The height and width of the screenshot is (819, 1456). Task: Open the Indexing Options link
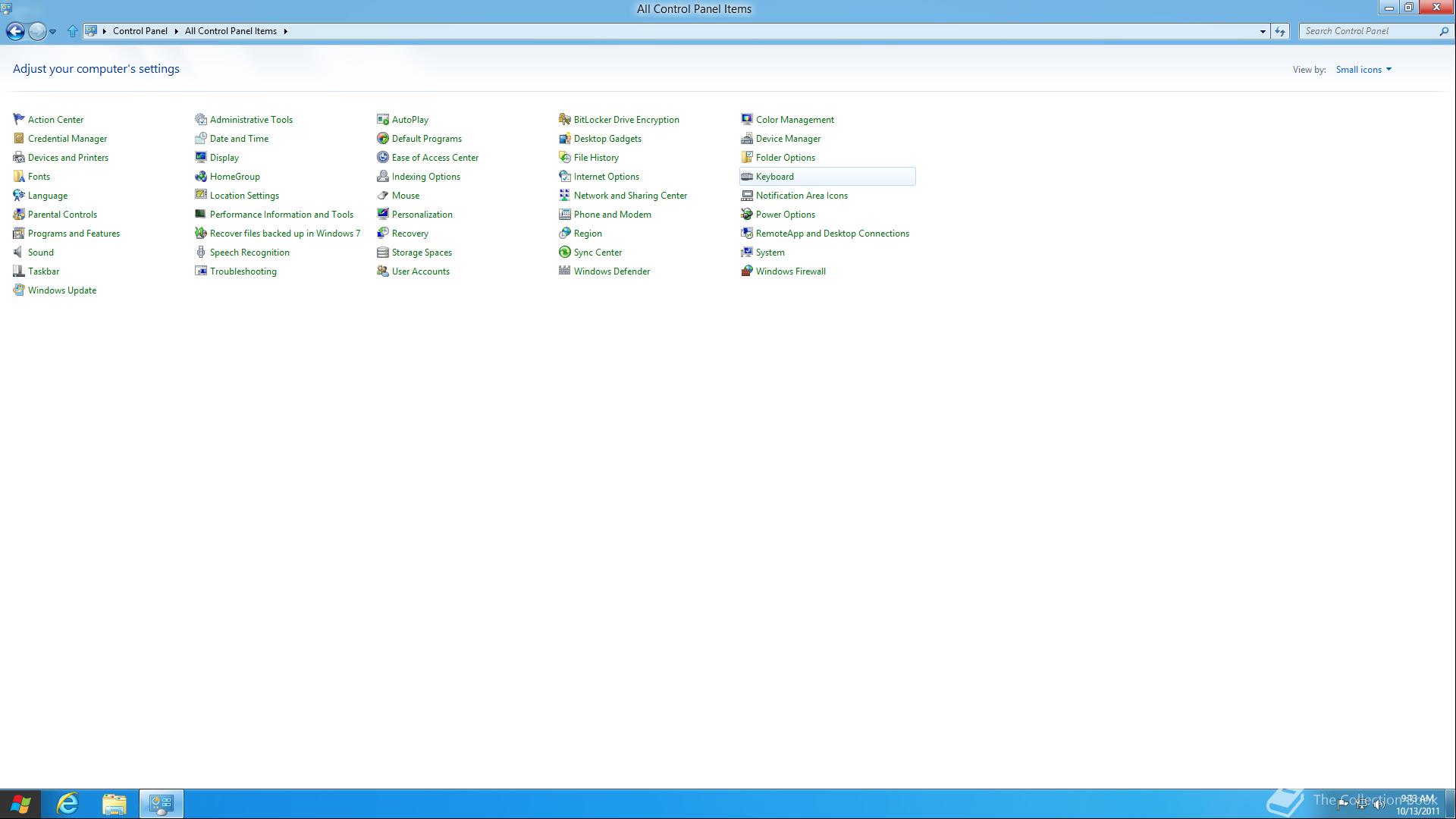(x=426, y=176)
